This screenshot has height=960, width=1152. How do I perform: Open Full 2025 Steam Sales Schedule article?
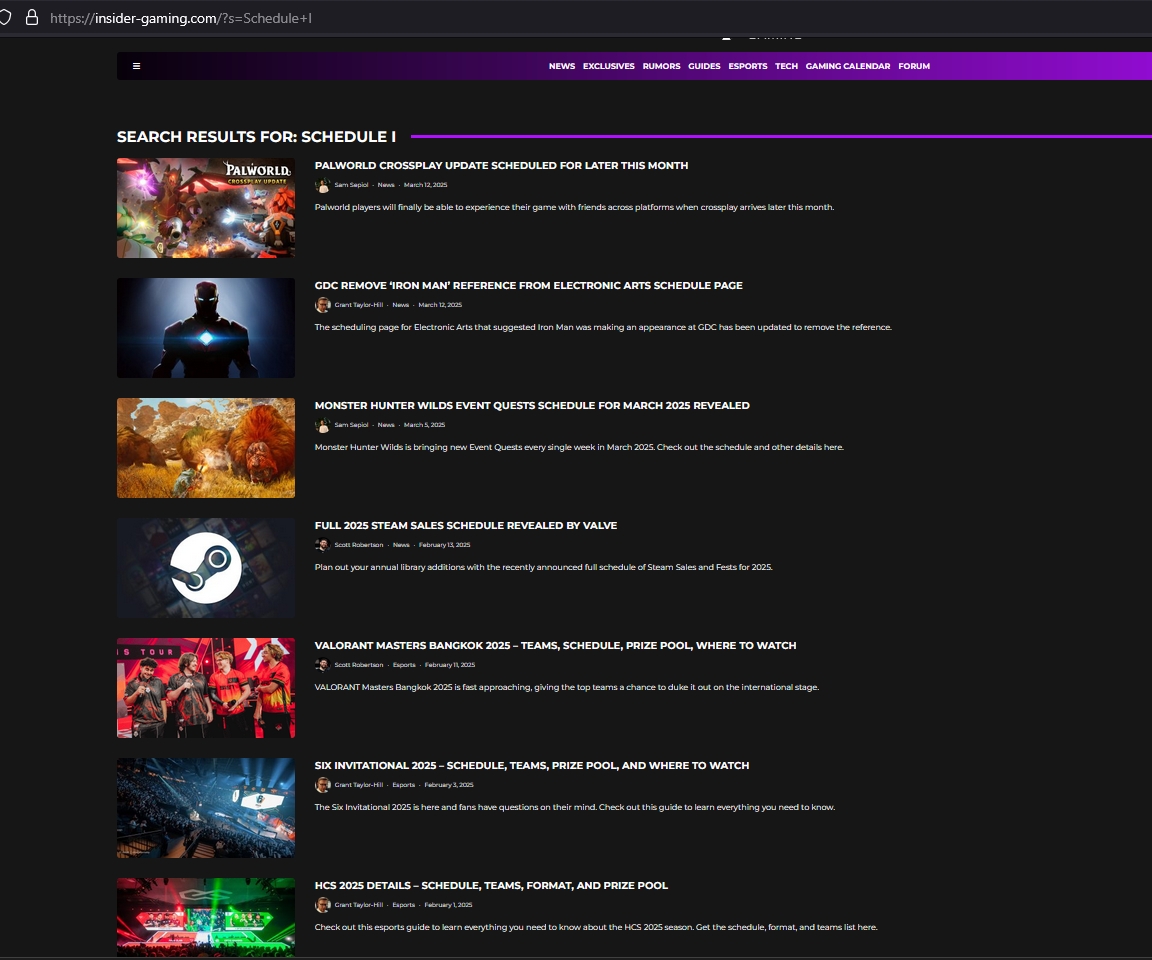[466, 525]
